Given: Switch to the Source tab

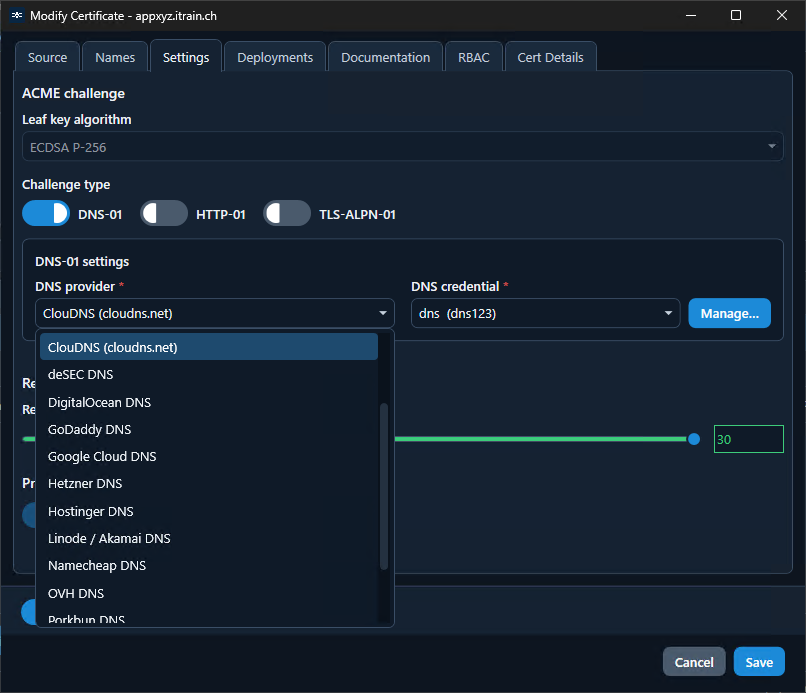Looking at the screenshot, I should pos(47,57).
